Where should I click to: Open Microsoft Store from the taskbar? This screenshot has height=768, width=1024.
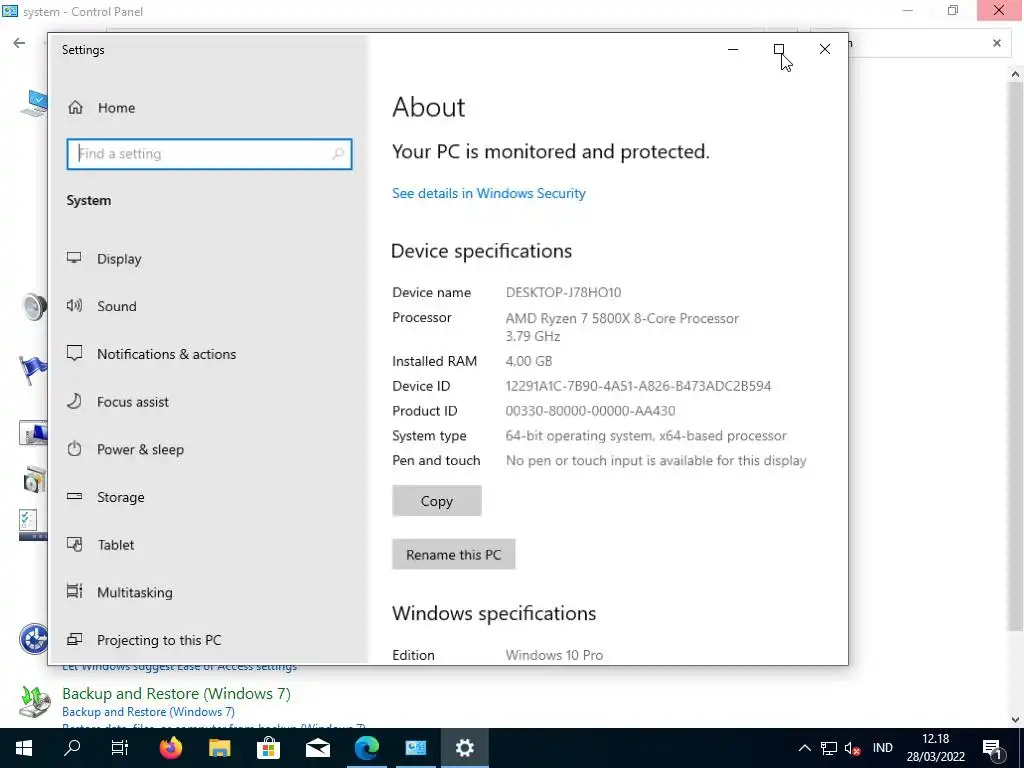[x=268, y=748]
